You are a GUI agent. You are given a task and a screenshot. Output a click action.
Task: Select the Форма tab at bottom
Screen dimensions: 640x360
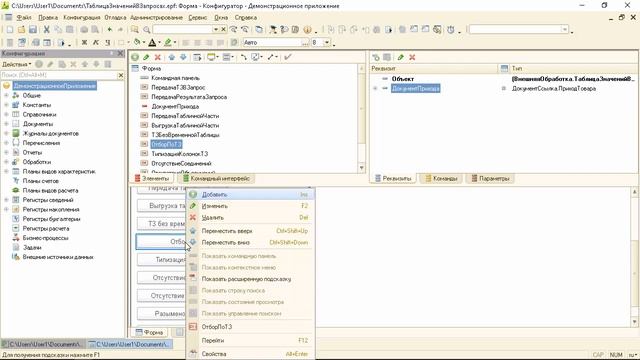(x=149, y=333)
